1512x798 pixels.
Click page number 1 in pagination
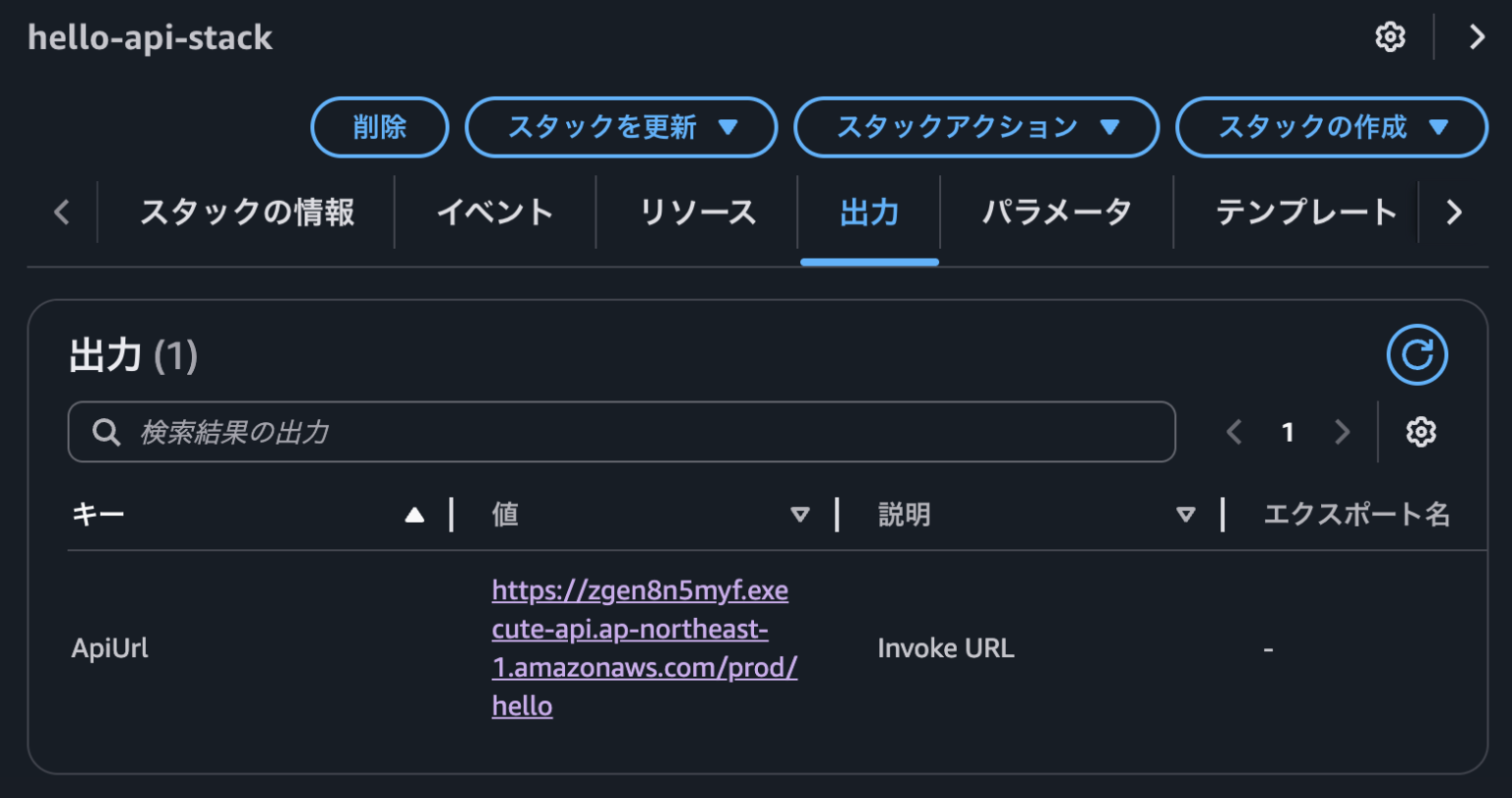(1288, 431)
